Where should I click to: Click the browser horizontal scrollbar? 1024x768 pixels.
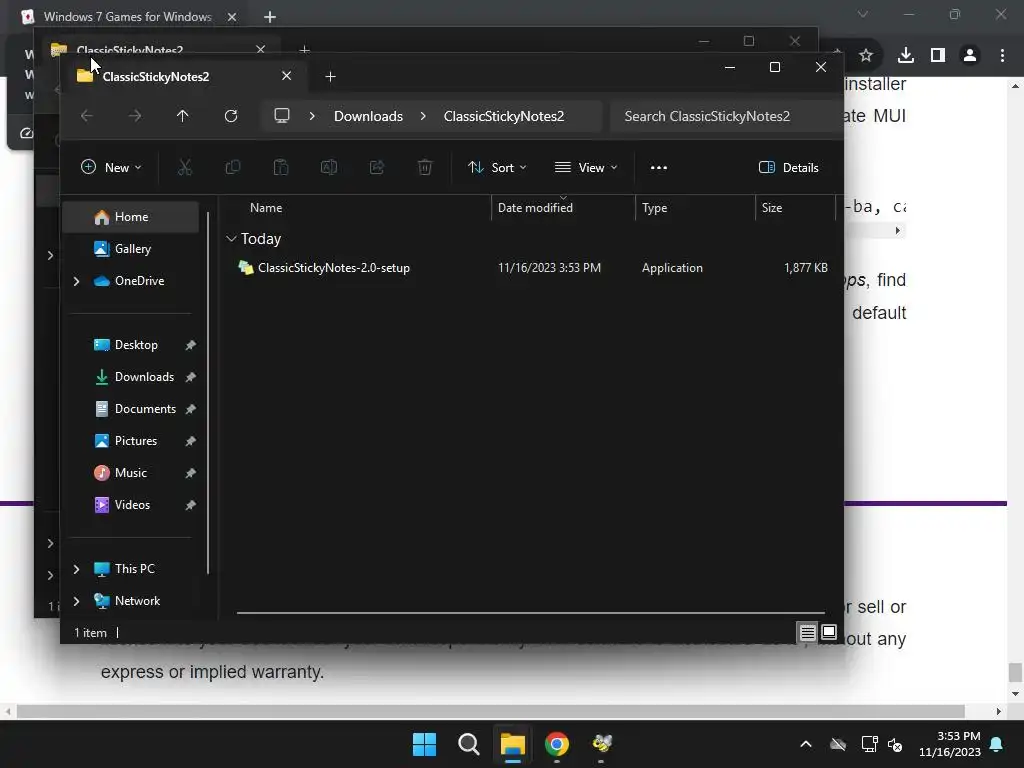pos(490,711)
